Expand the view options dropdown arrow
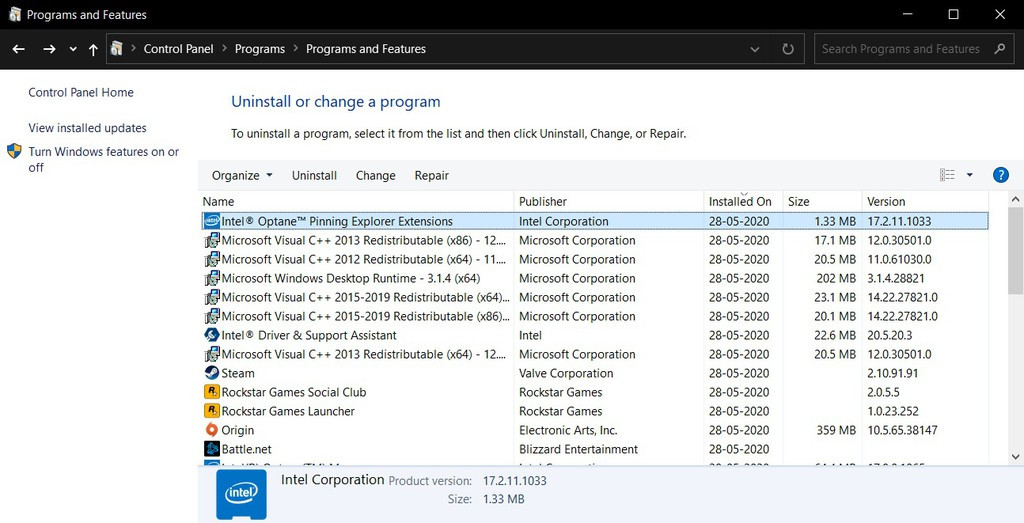 point(969,175)
